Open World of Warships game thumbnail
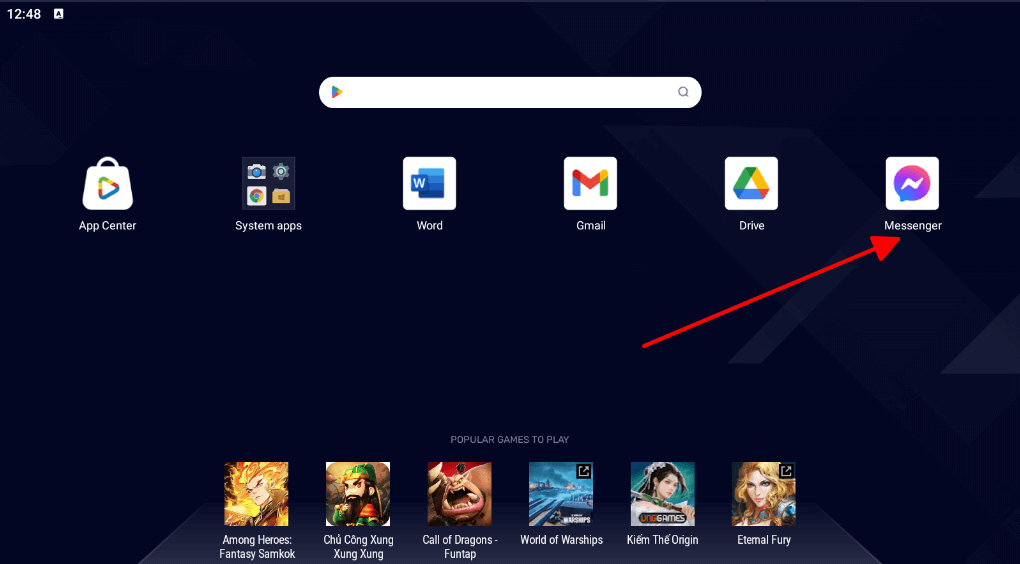 (x=561, y=494)
